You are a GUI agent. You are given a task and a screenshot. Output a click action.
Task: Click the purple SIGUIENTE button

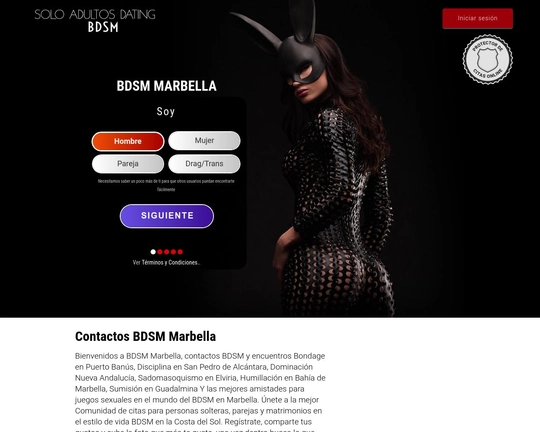pos(167,216)
